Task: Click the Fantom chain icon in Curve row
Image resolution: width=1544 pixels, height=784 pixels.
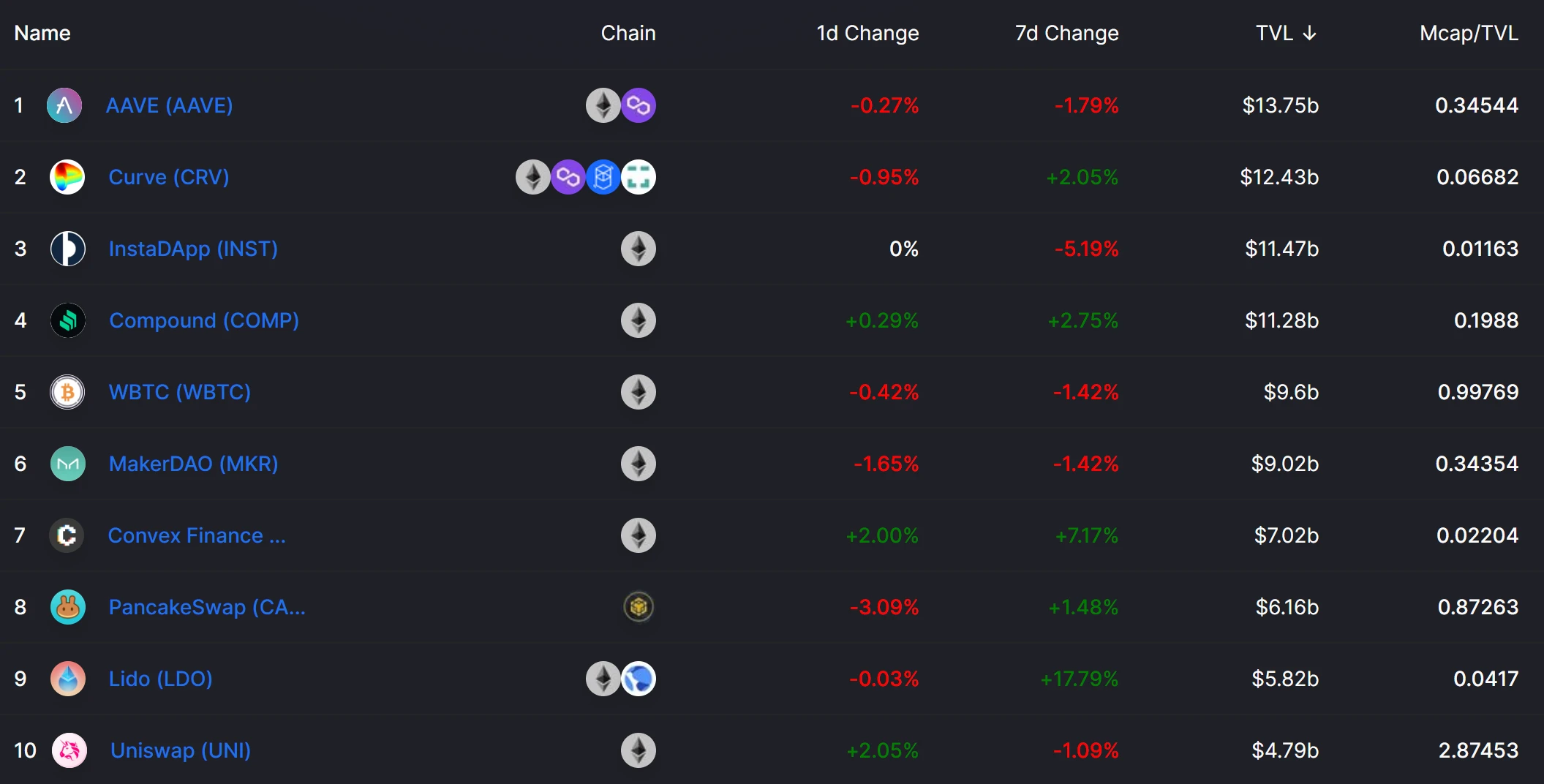Action: (603, 177)
